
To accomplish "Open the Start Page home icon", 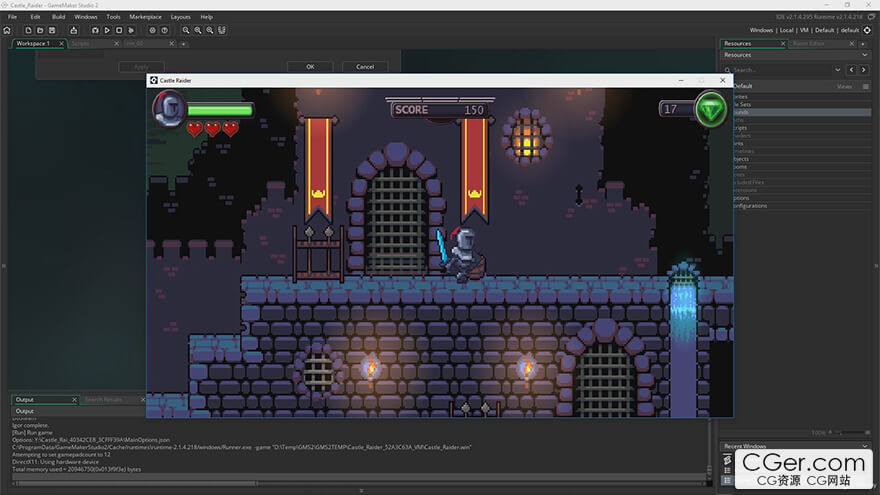I will pyautogui.click(x=7, y=30).
